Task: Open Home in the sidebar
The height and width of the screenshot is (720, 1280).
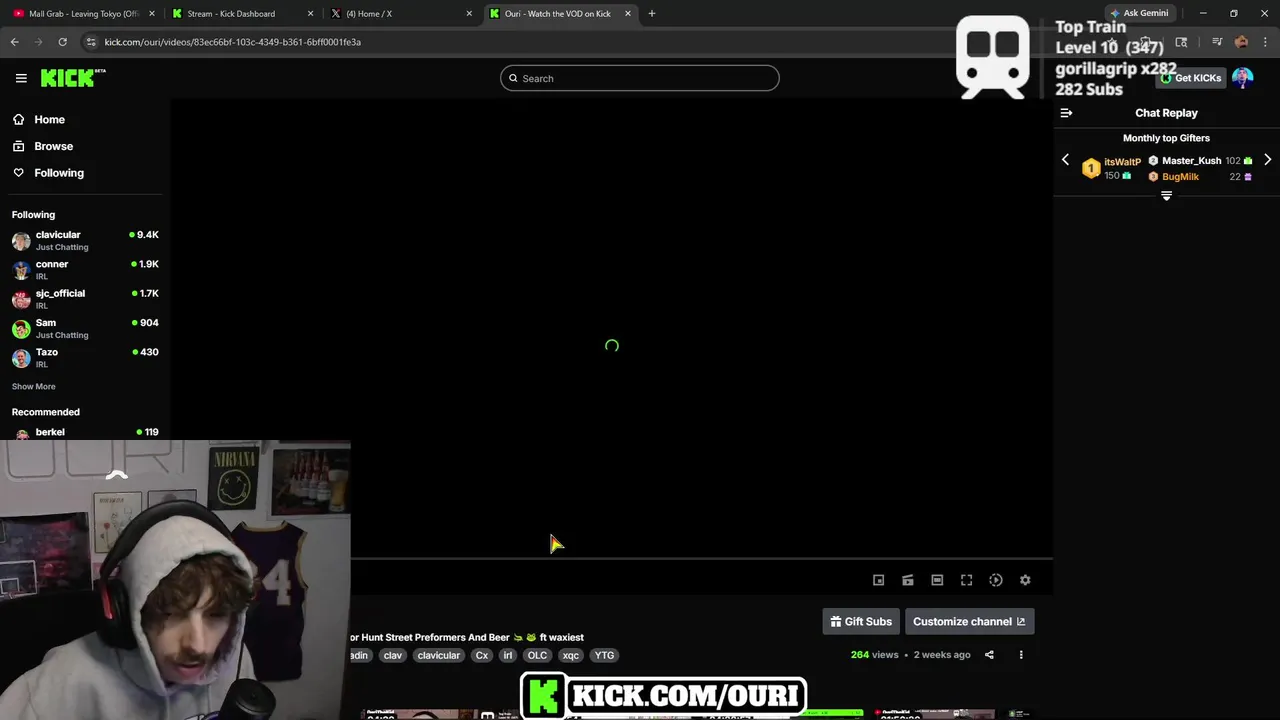Action: (49, 119)
